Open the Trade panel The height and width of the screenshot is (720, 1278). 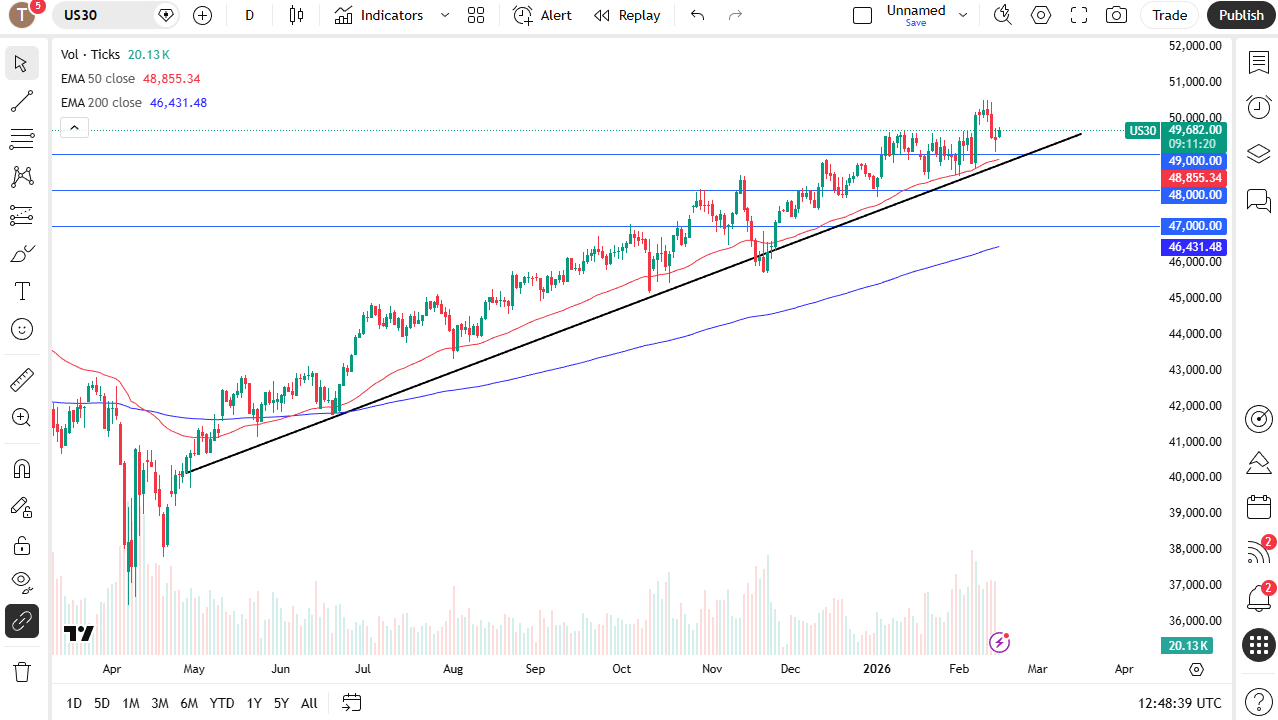coord(1169,15)
